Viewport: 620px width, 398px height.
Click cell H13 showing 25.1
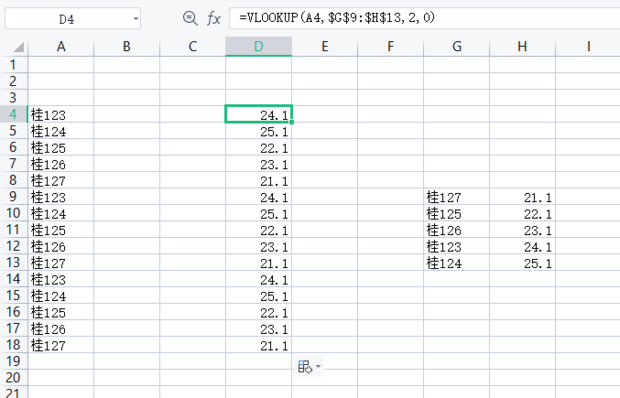[522, 262]
